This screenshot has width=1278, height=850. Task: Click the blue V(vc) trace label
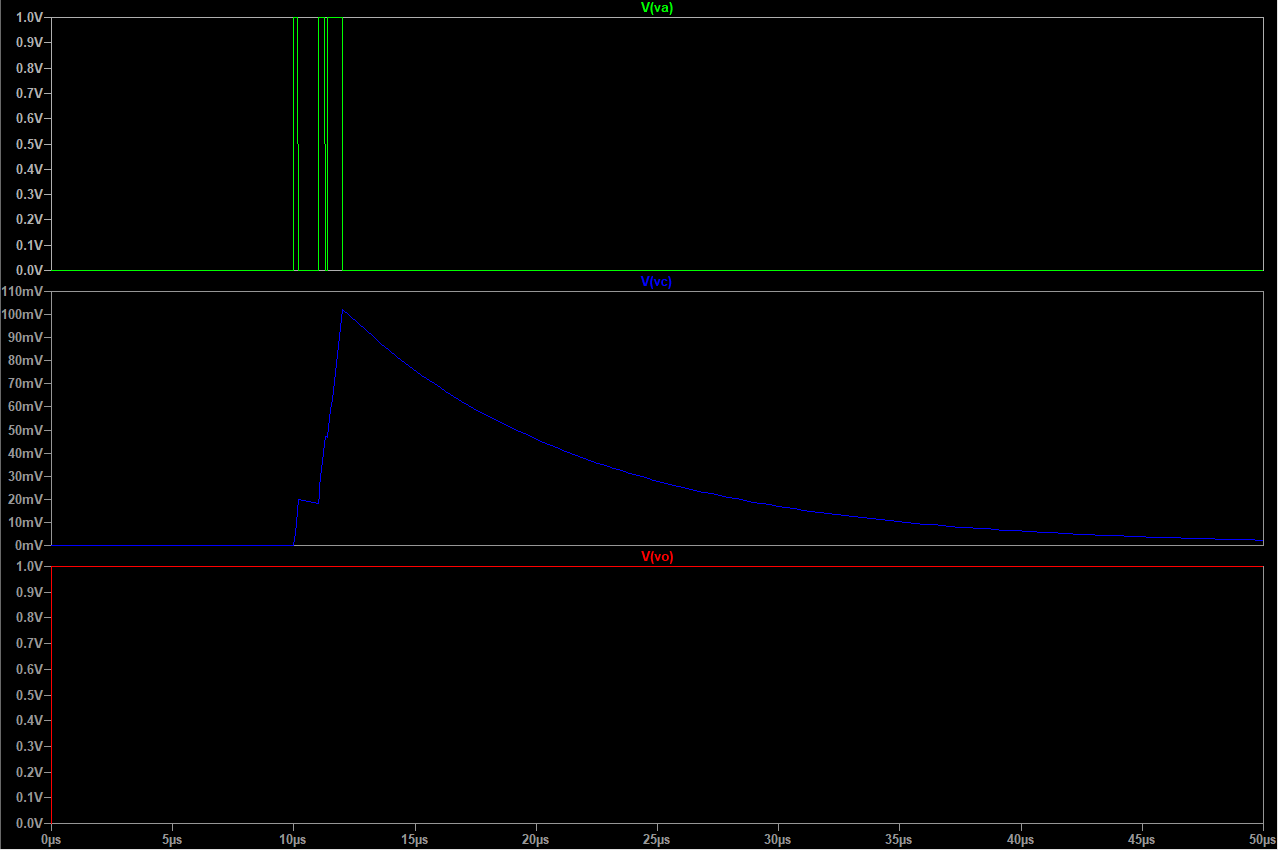(x=656, y=282)
